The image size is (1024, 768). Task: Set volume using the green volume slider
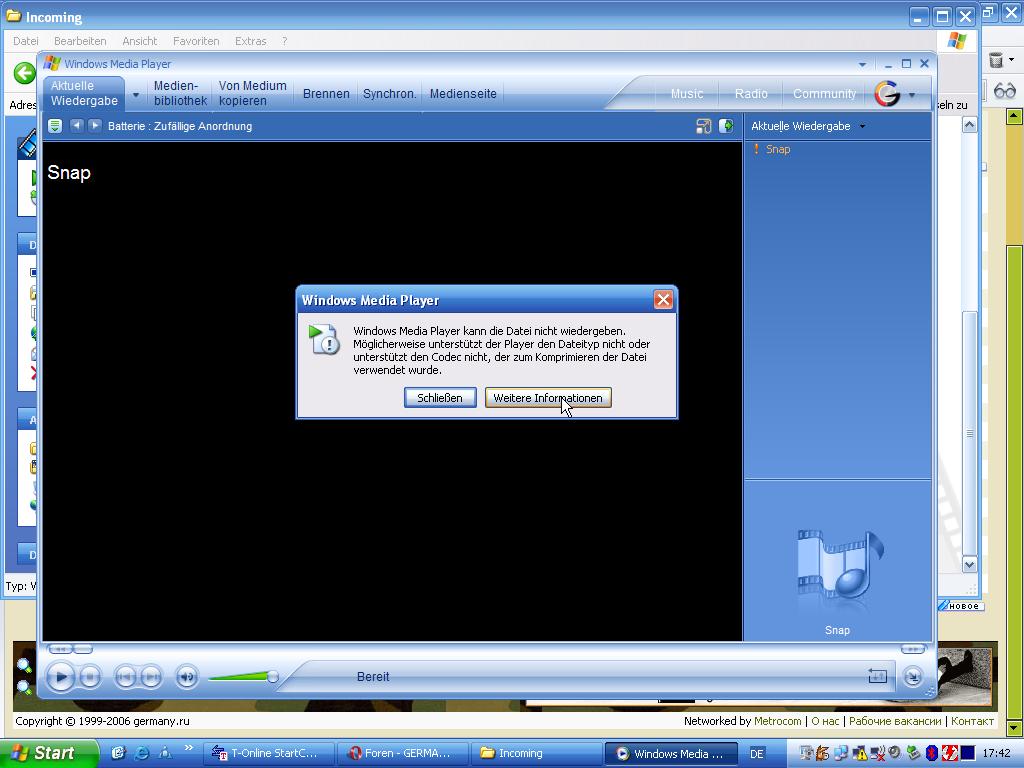coord(243,677)
